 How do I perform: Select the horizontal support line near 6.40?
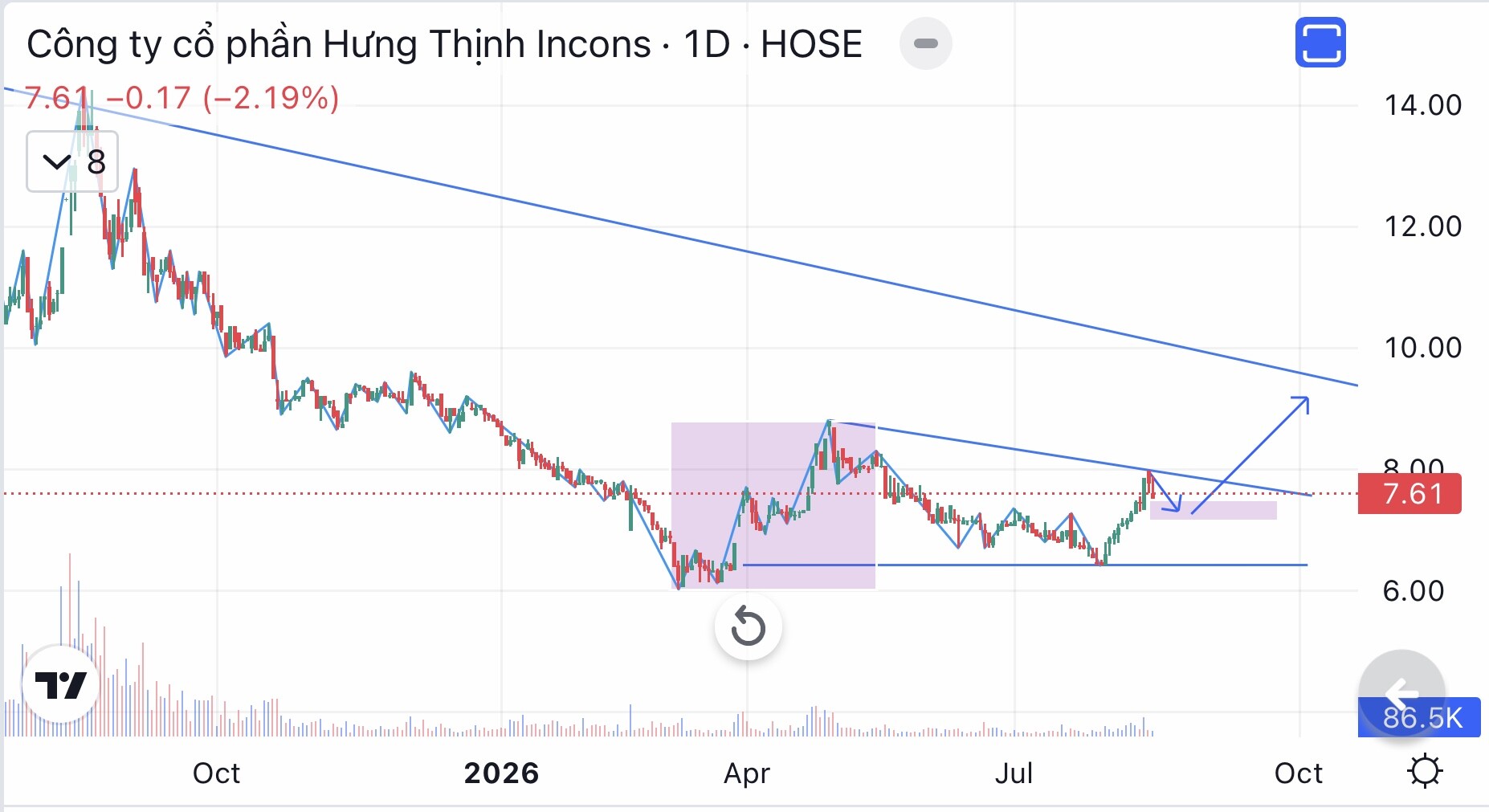coord(1025,565)
